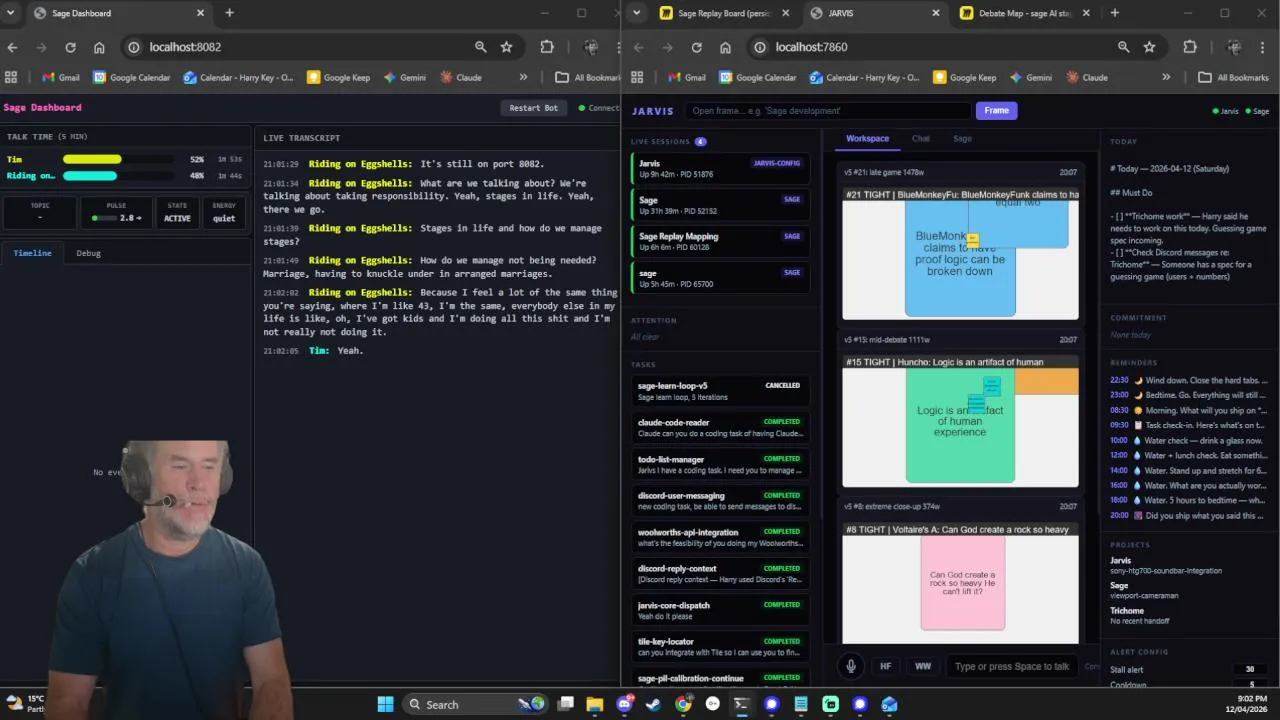Screen dimensions: 1280x720
Task: Click the Pulse level bar
Action: point(103,218)
